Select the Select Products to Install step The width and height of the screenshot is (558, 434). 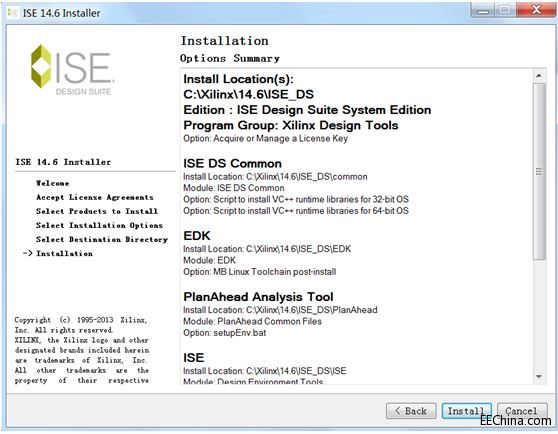[x=96, y=211]
